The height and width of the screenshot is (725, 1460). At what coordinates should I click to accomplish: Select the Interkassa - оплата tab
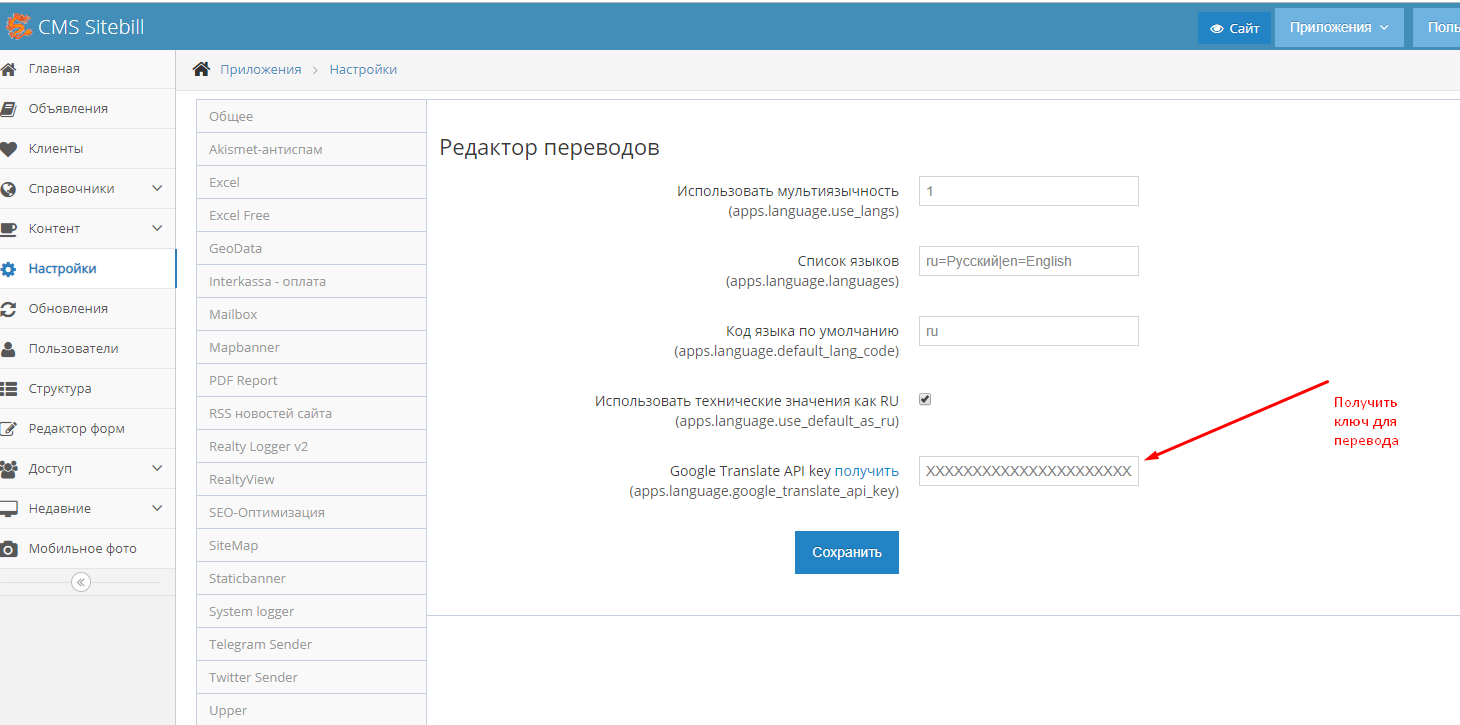pos(311,281)
